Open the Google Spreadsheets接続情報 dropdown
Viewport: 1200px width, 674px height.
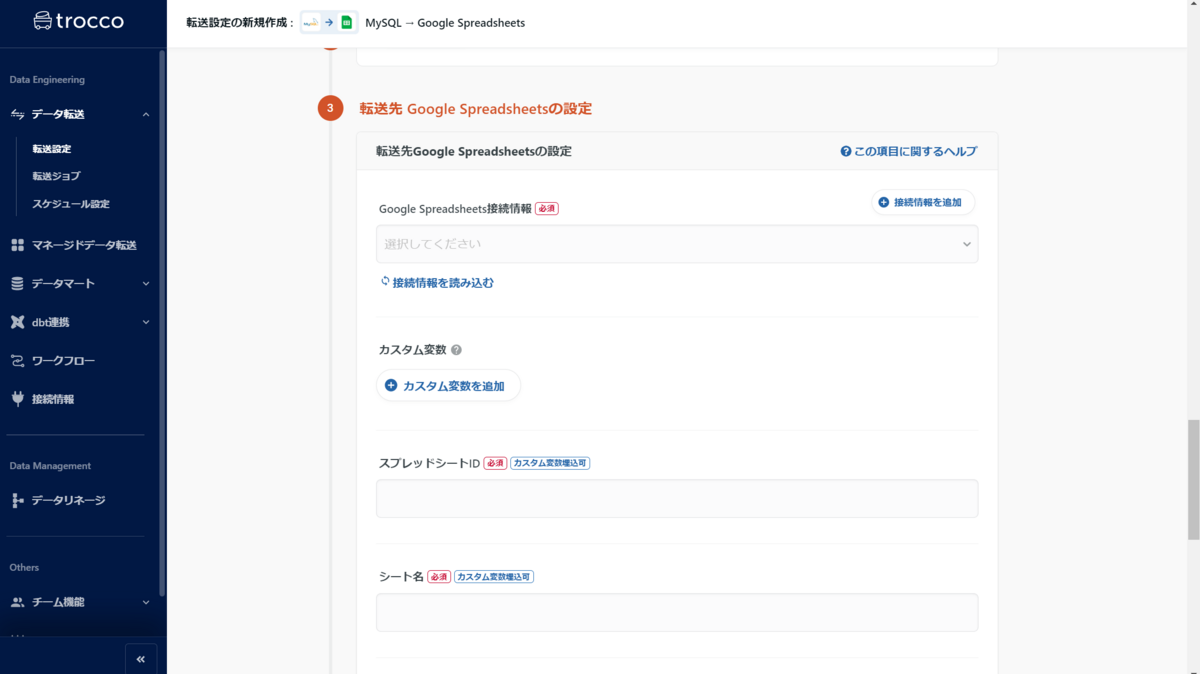point(677,244)
